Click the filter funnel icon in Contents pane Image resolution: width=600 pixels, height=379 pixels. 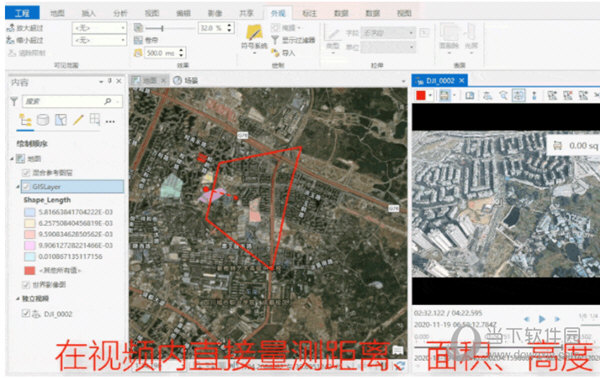coord(14,101)
